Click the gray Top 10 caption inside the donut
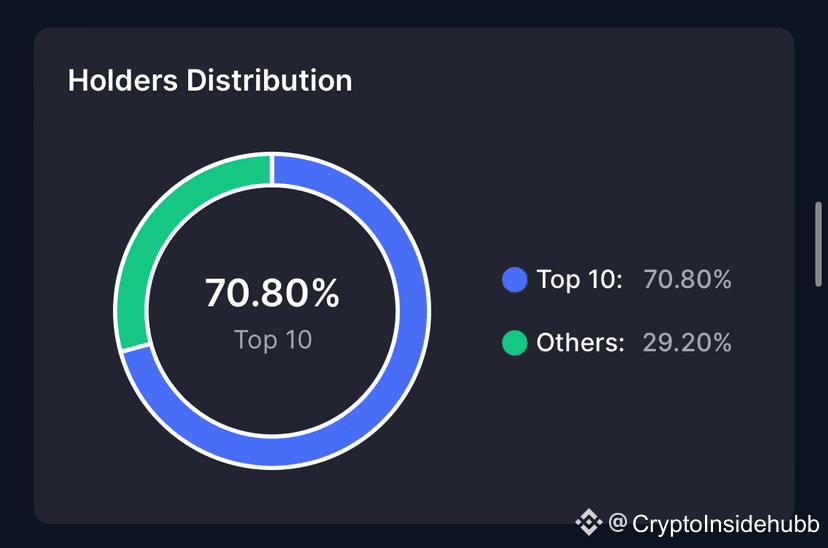 (x=273, y=340)
